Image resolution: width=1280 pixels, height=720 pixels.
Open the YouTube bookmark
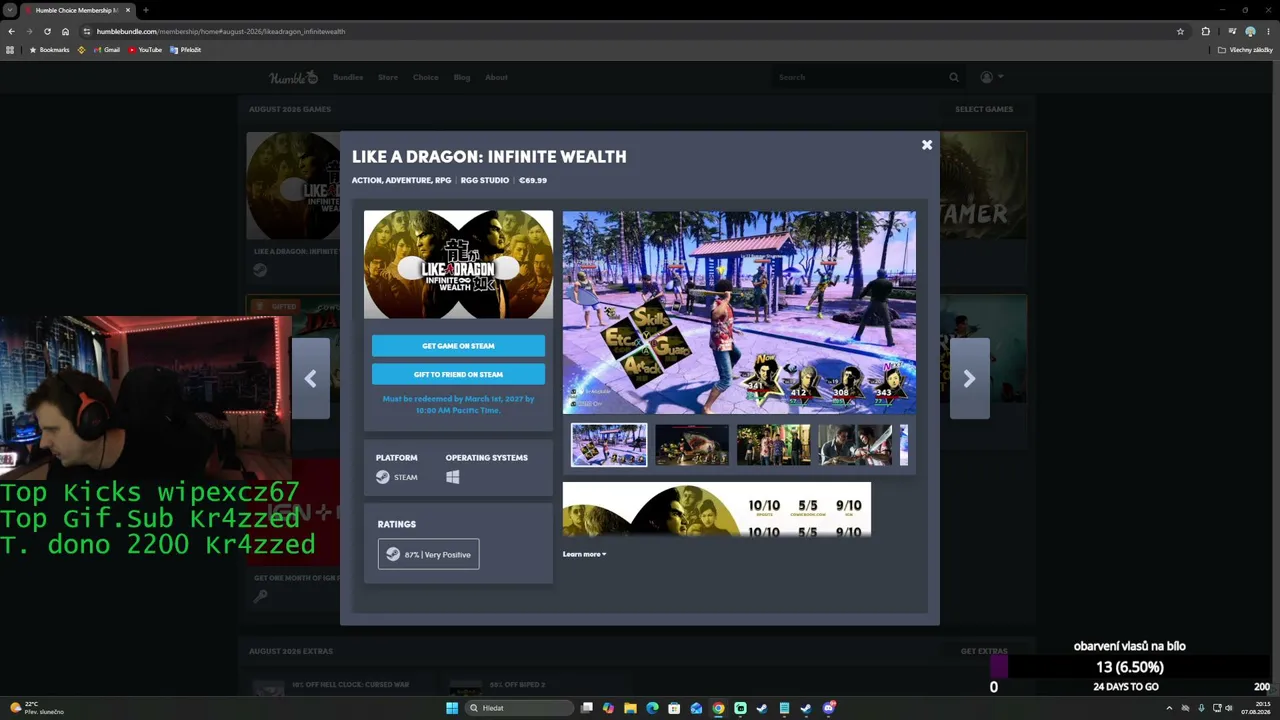(x=145, y=50)
